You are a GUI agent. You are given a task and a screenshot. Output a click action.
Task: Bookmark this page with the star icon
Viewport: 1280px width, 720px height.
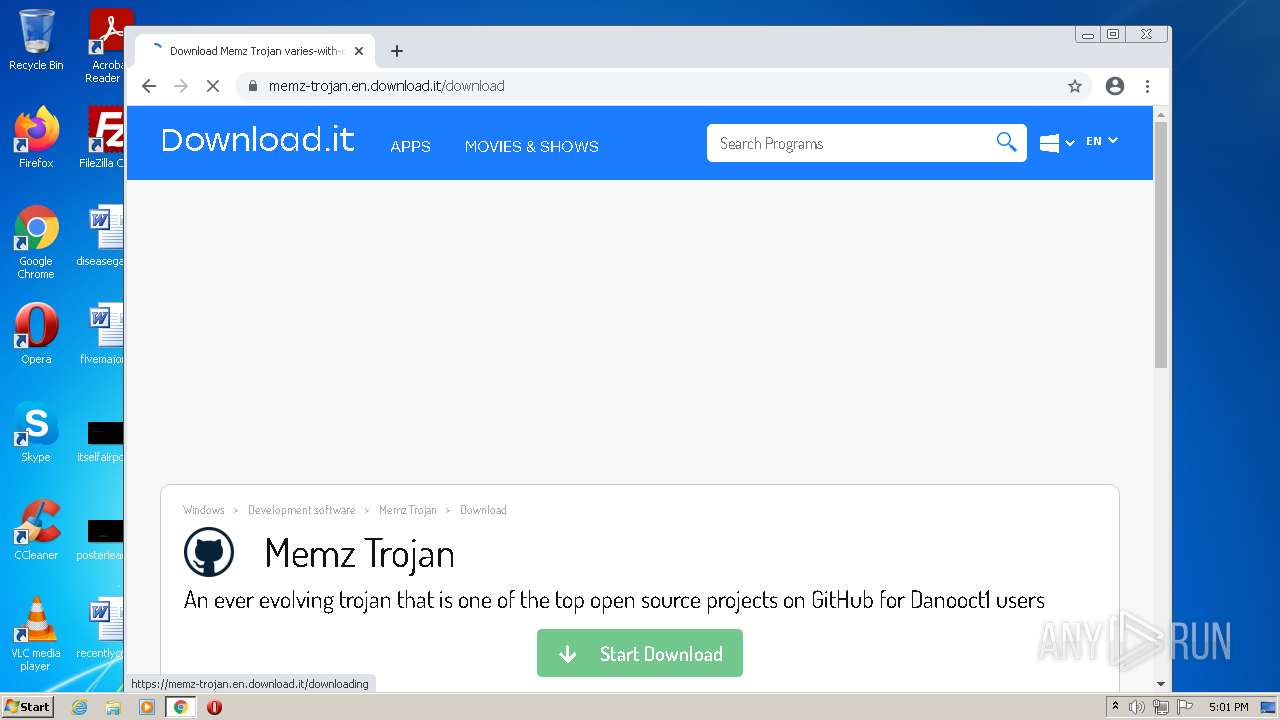[1075, 86]
